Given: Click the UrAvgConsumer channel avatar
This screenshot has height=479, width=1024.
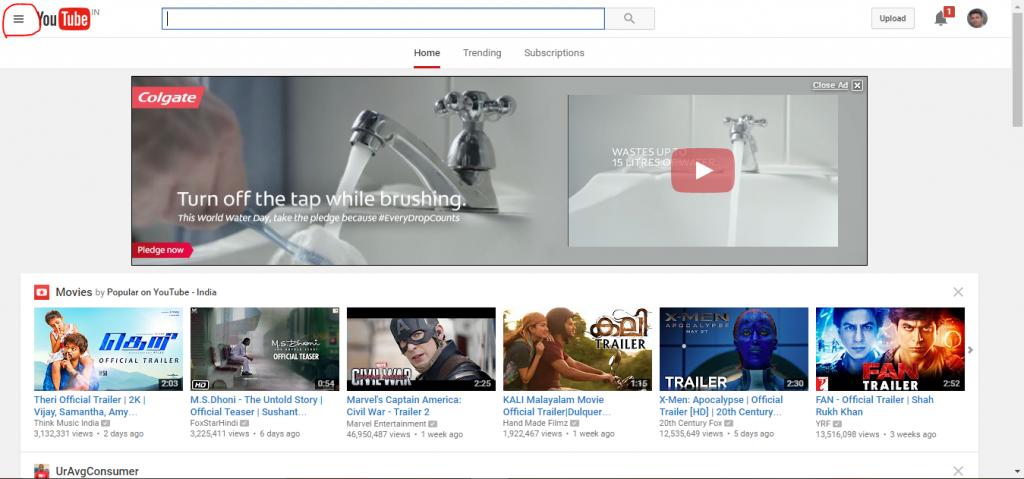Looking at the screenshot, I should [42, 471].
